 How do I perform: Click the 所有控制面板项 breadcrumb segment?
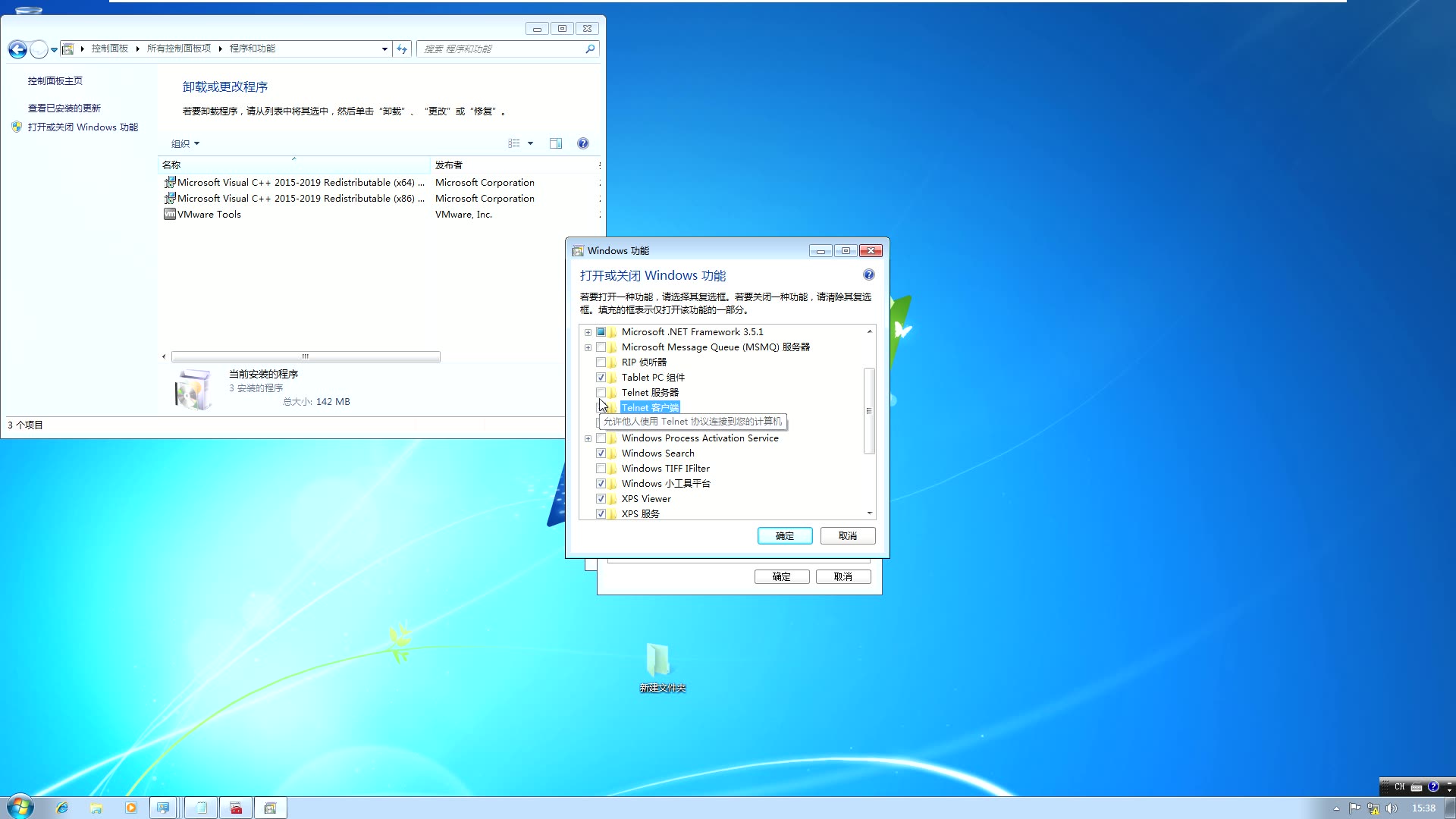pos(179,49)
